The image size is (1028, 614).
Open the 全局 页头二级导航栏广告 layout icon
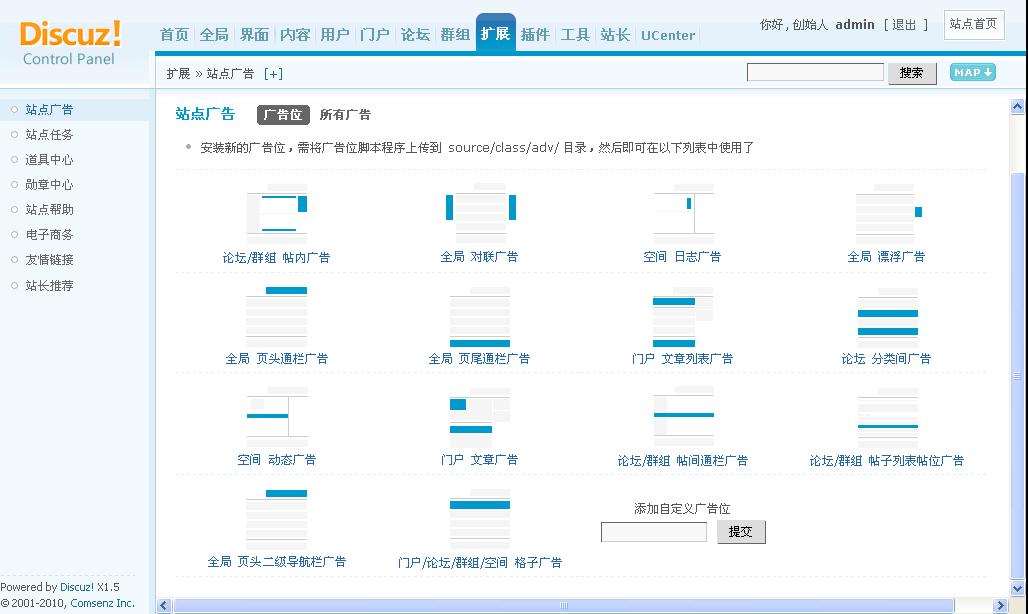(x=277, y=519)
